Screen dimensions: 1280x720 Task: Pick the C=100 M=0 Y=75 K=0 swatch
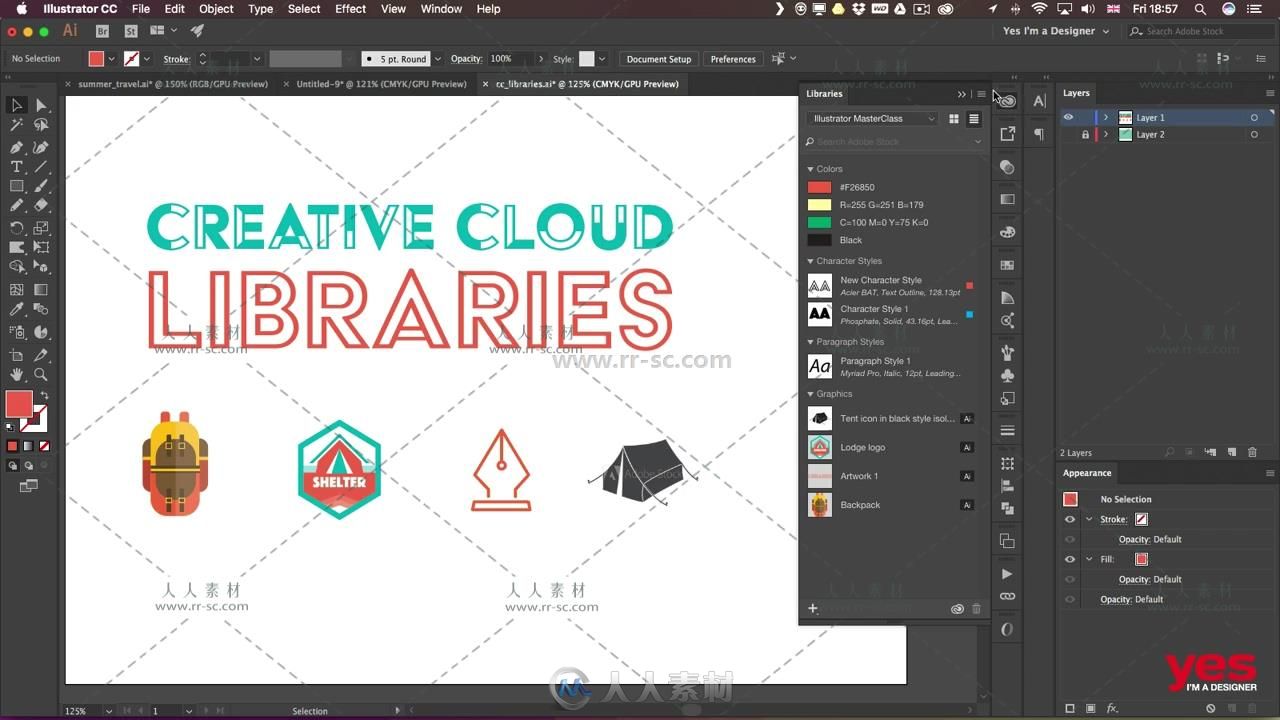(819, 222)
